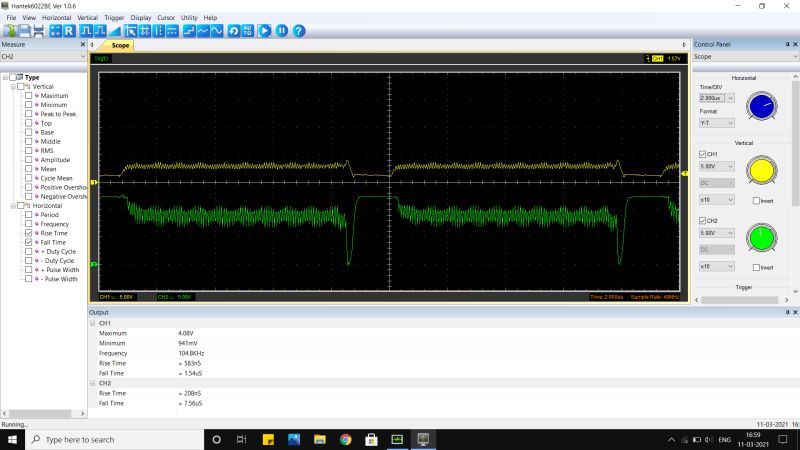Open File Explorer from taskbar
Screen dimensions: 800x450
click(x=320, y=439)
